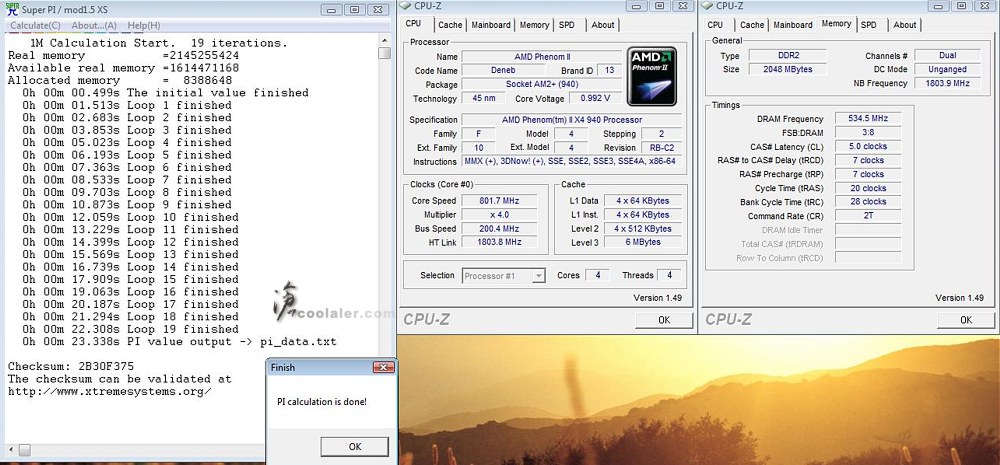Click the Specification field 'AMD Phenom(tm) II X4 940 Processor'
This screenshot has width=1000, height=465.
point(571,120)
